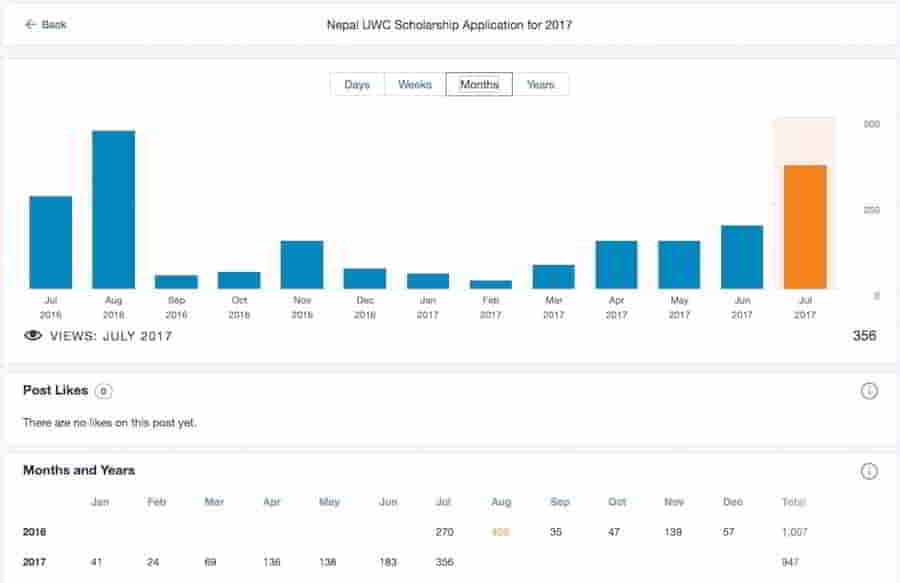Click the highlighted 2016 August value
900x583 pixels.
pos(501,532)
